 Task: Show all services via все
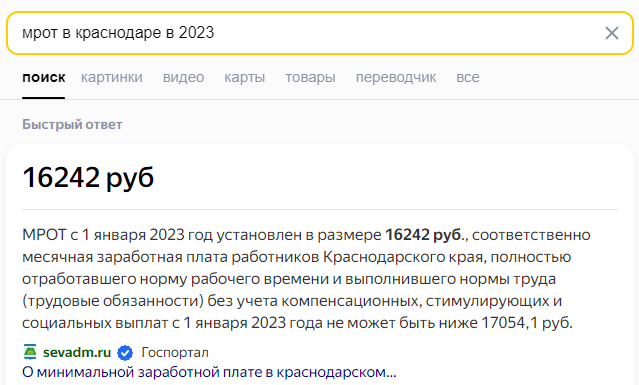468,77
